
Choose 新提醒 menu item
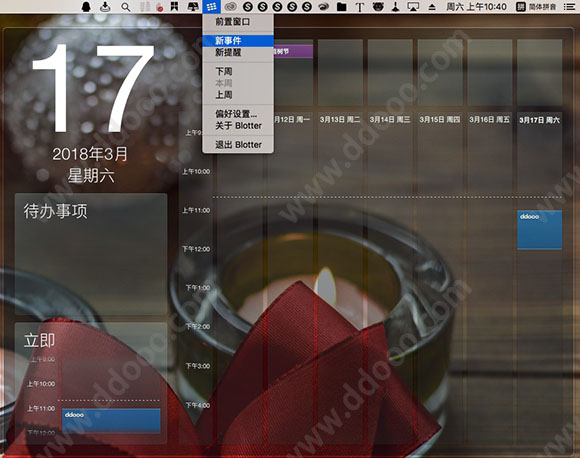pos(238,52)
